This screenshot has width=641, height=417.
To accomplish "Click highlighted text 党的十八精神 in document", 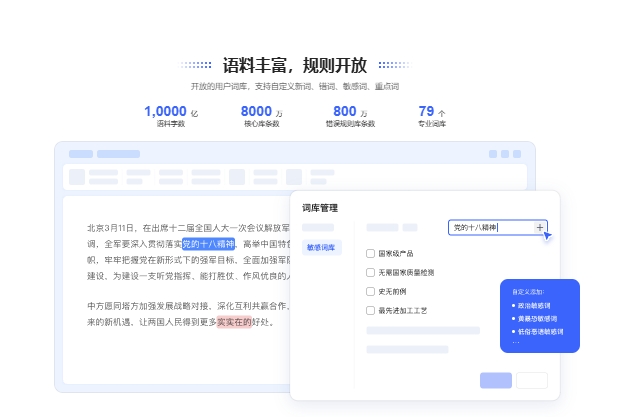I will (x=207, y=243).
